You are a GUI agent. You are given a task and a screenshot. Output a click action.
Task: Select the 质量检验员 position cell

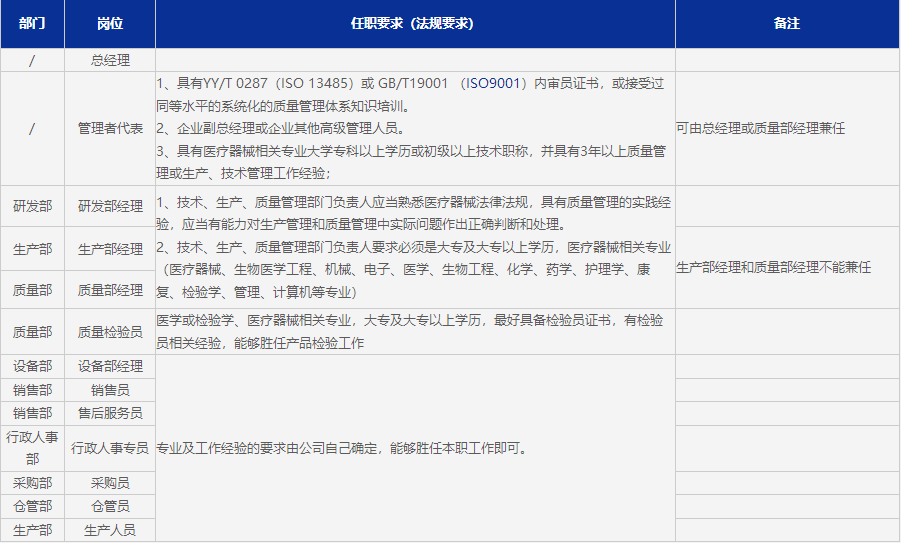click(110, 331)
